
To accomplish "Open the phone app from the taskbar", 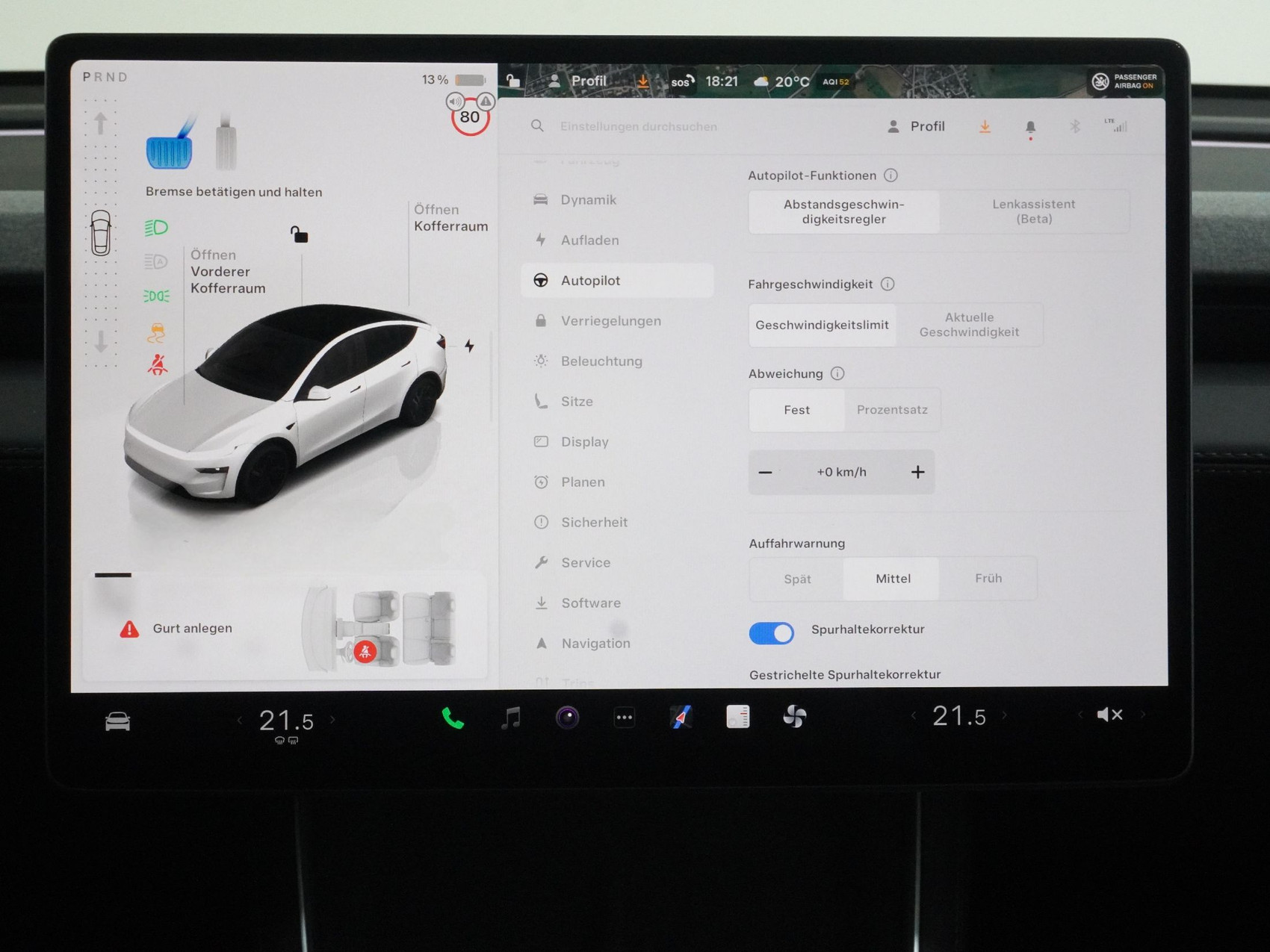I will [x=452, y=718].
